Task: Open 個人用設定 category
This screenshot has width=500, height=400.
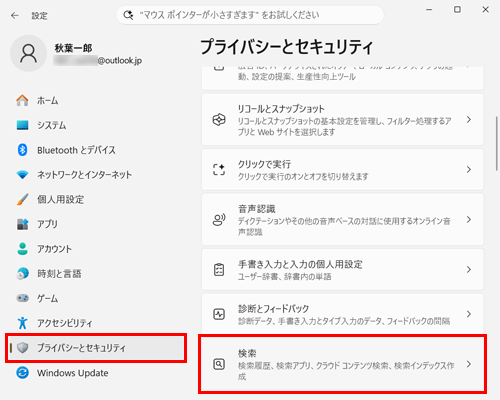Action: [95, 199]
